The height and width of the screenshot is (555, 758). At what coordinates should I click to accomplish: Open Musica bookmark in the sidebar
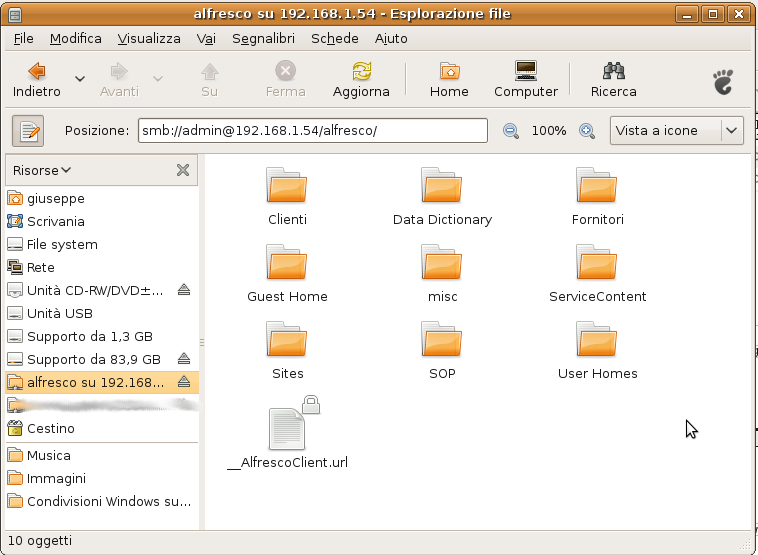coord(102,455)
